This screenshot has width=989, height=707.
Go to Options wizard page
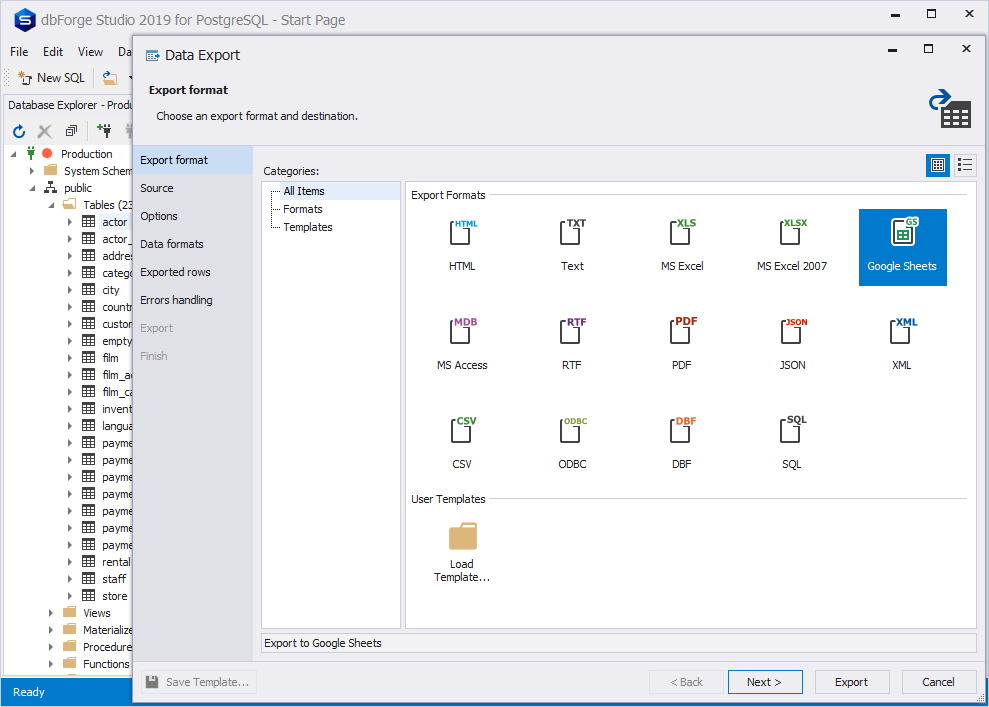click(193, 216)
